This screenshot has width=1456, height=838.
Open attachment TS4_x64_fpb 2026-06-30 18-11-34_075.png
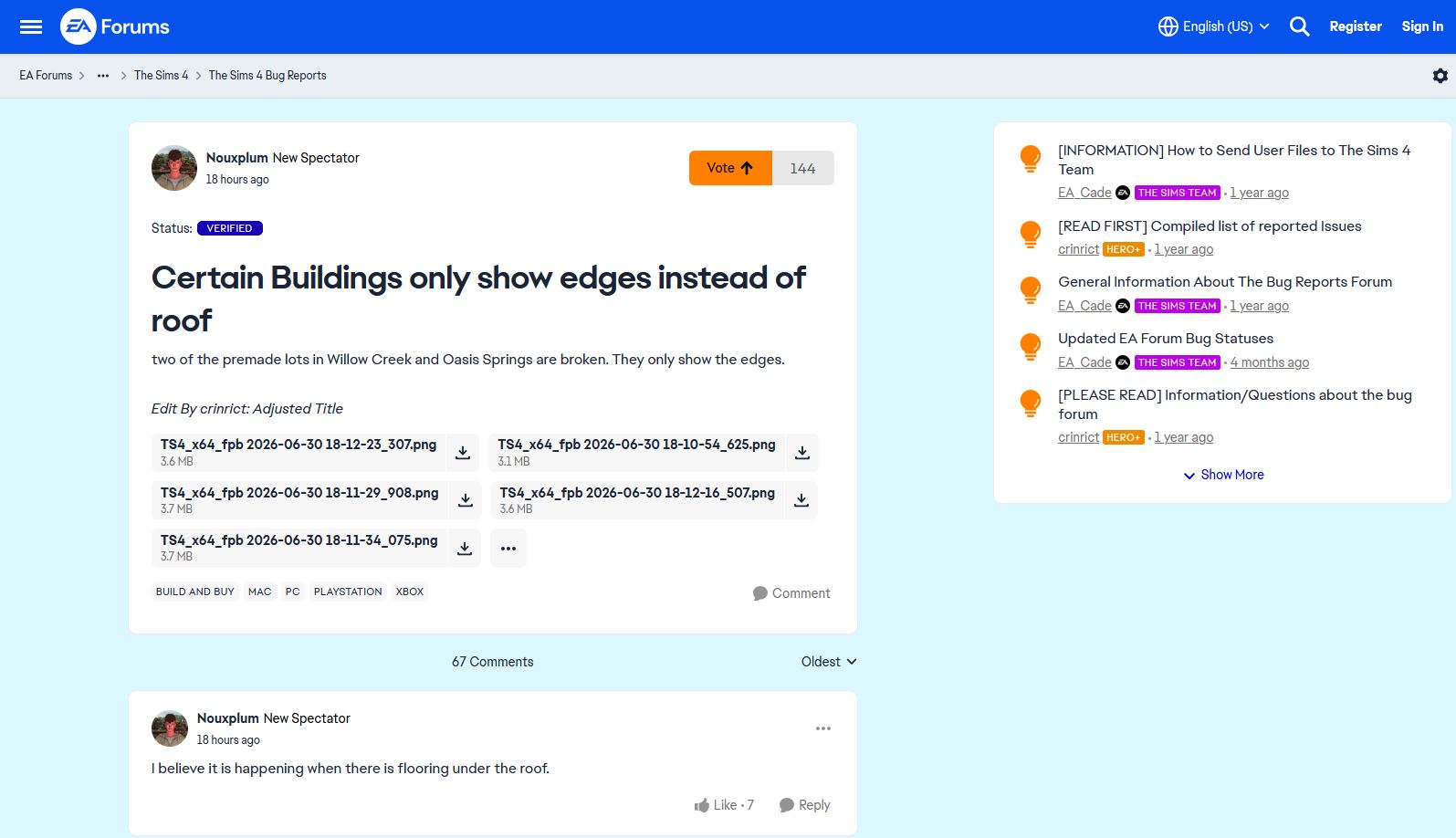pyautogui.click(x=299, y=549)
